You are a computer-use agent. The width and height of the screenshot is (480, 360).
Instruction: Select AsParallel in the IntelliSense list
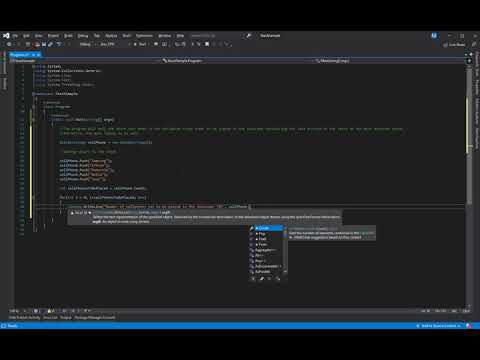click(266, 272)
